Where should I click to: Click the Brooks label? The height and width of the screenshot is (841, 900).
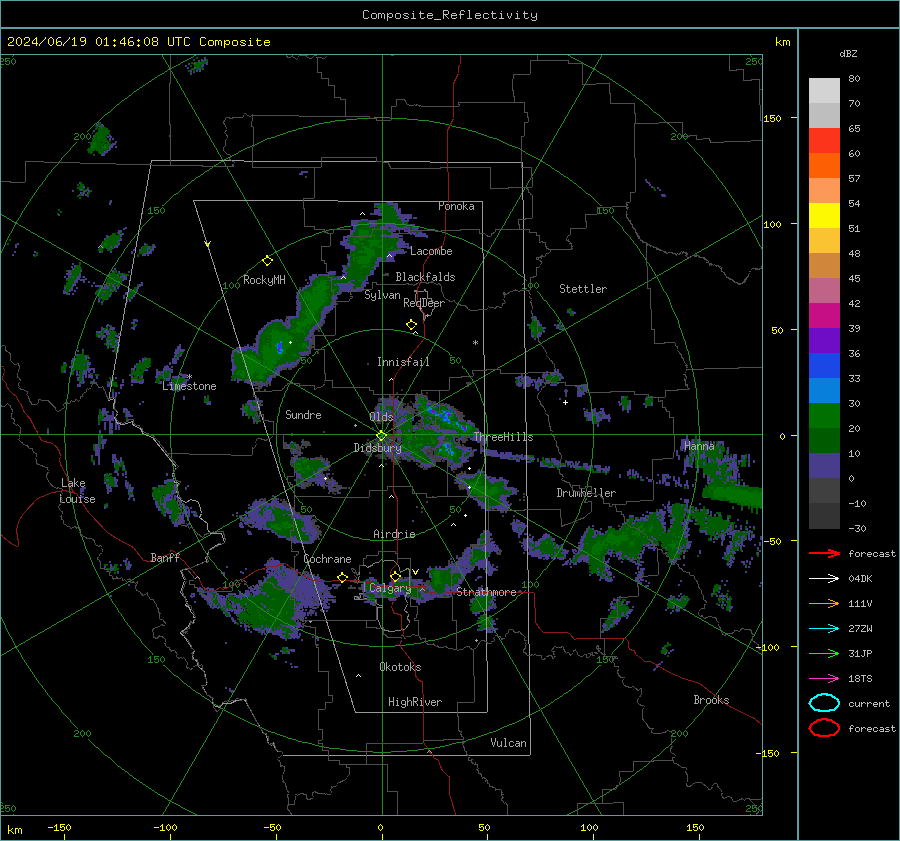[x=711, y=700]
